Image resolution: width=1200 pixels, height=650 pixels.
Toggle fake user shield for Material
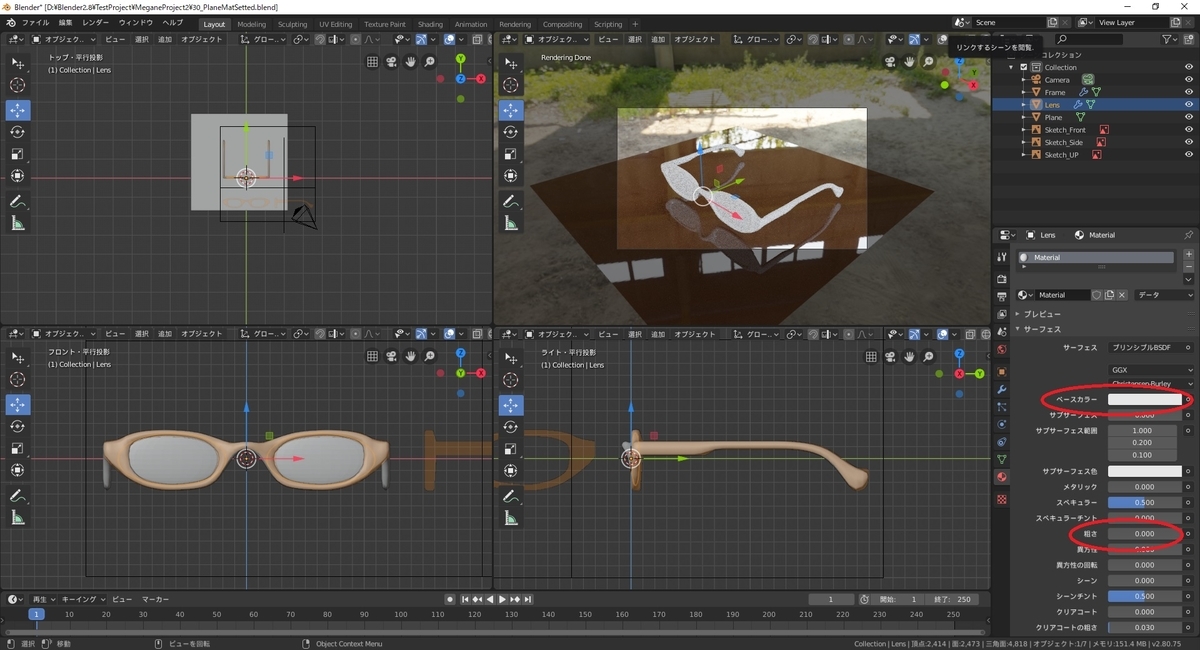(x=1097, y=295)
